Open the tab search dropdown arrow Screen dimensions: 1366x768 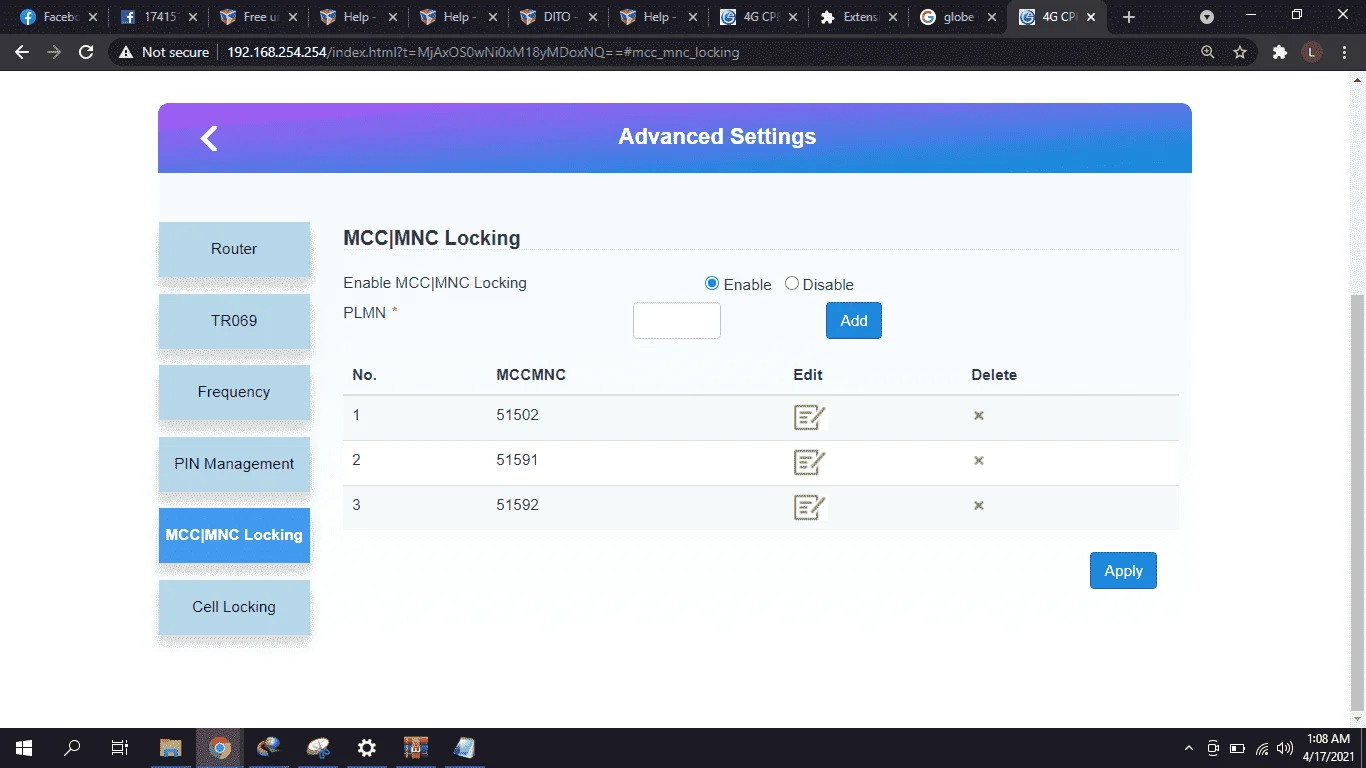point(1207,17)
